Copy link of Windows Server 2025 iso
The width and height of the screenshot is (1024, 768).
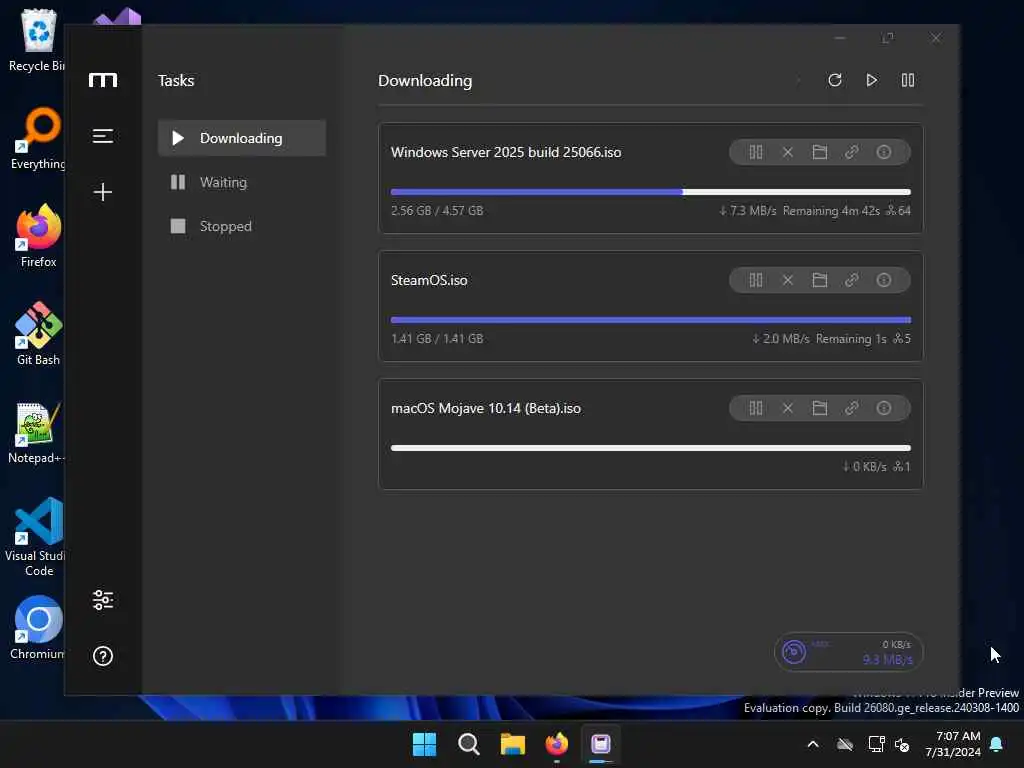(x=852, y=152)
